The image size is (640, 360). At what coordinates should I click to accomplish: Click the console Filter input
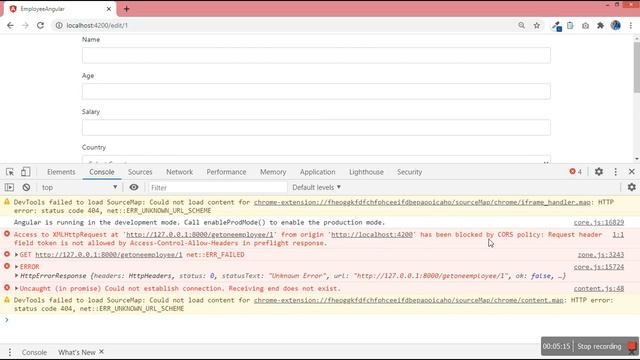click(x=217, y=187)
